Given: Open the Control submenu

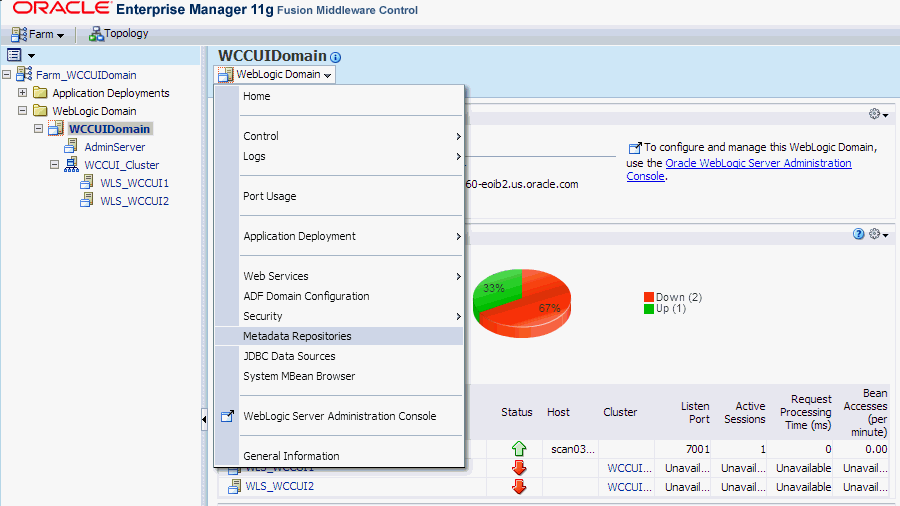Looking at the screenshot, I should pos(339,137).
